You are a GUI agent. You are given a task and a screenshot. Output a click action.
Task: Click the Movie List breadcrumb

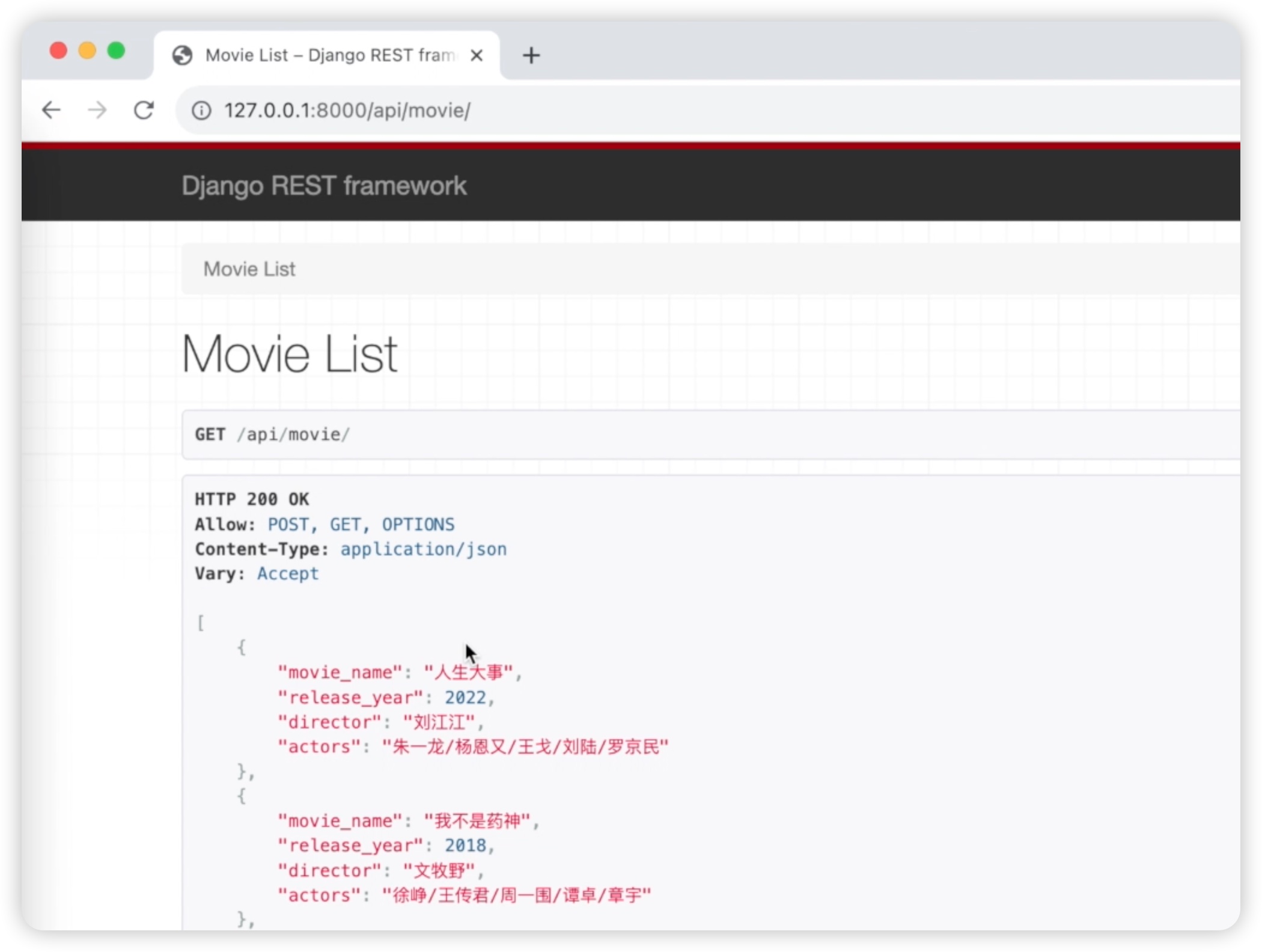(x=249, y=269)
